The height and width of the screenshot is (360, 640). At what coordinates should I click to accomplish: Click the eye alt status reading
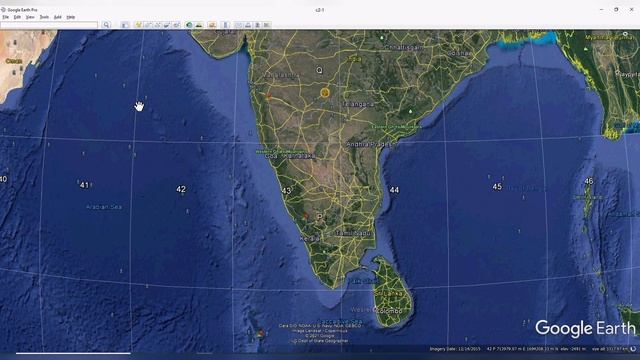point(610,349)
